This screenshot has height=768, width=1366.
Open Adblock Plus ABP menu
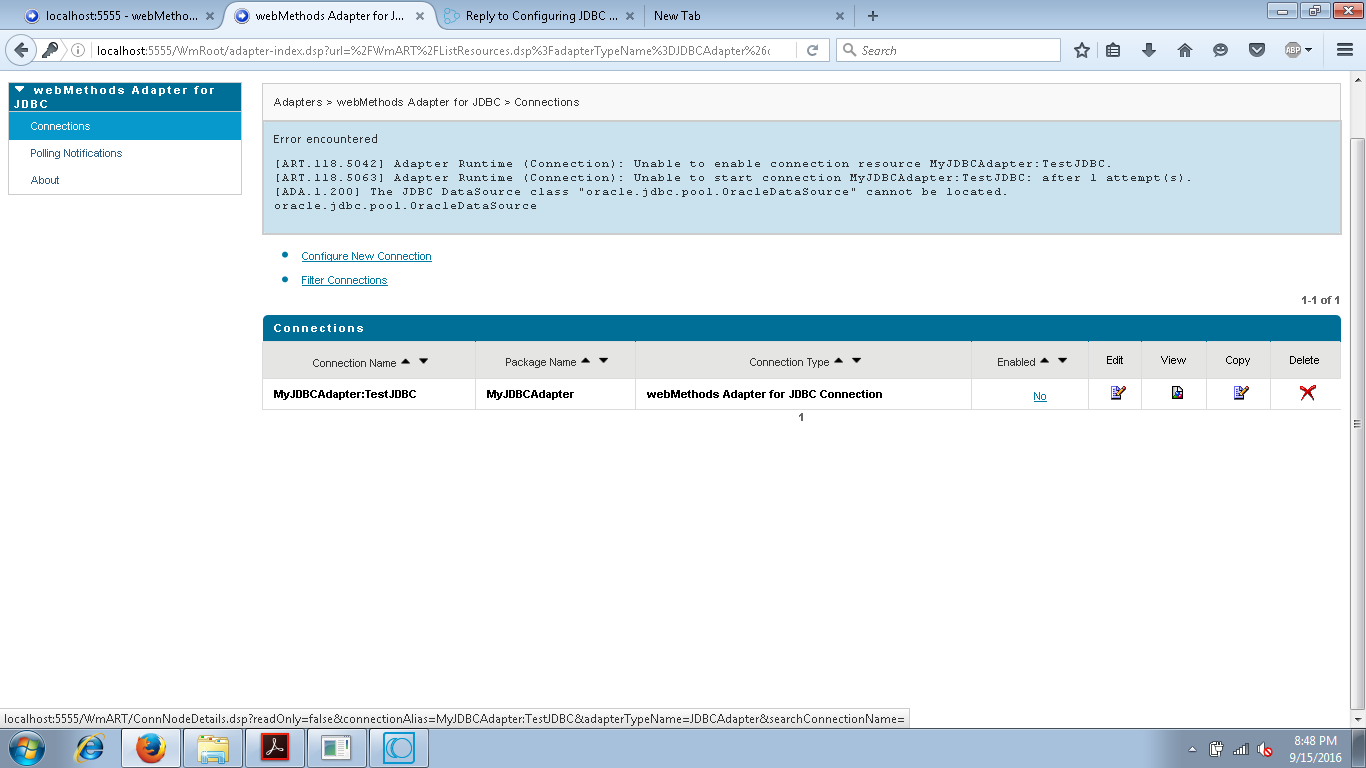[1298, 50]
